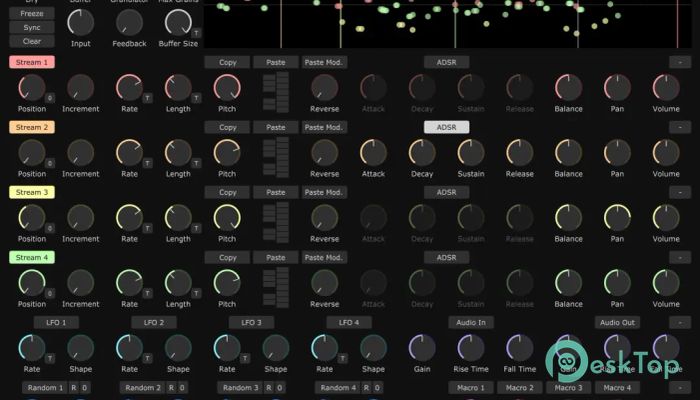Click the T button next to Stream 2 Length
The width and height of the screenshot is (700, 400).
coord(196,163)
